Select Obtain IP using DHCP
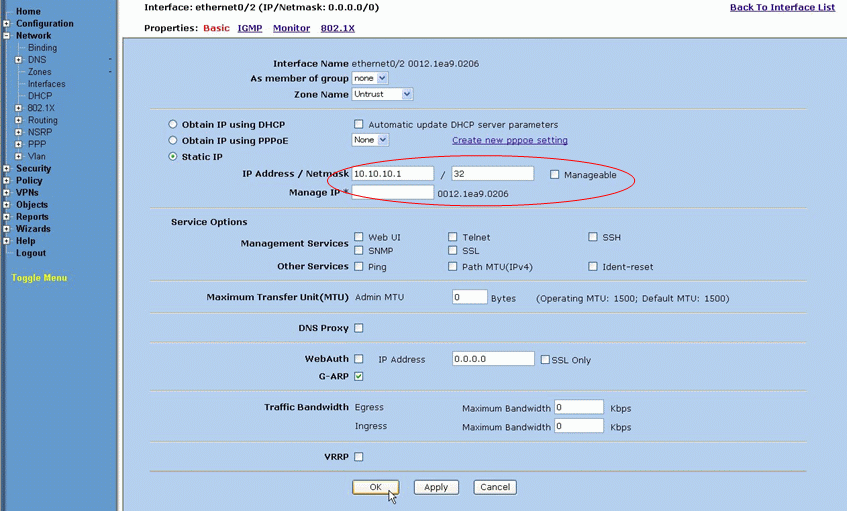Viewport: 847px width, 511px height. [x=172, y=124]
